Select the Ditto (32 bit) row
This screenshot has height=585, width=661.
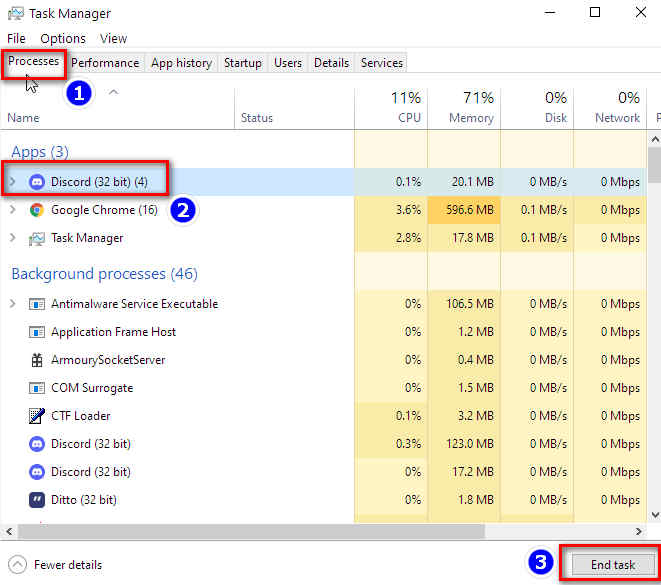[x=324, y=500]
